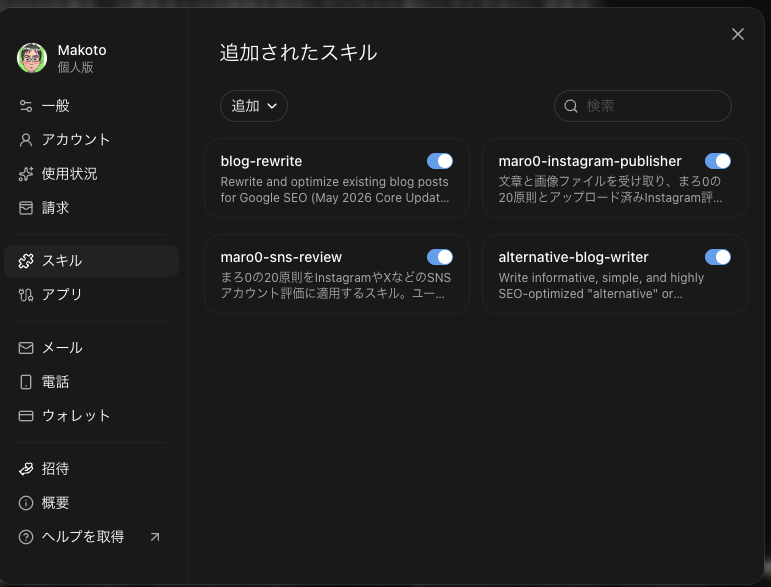Click the billing icon beside 請求
This screenshot has height=587, width=771.
coord(26,208)
